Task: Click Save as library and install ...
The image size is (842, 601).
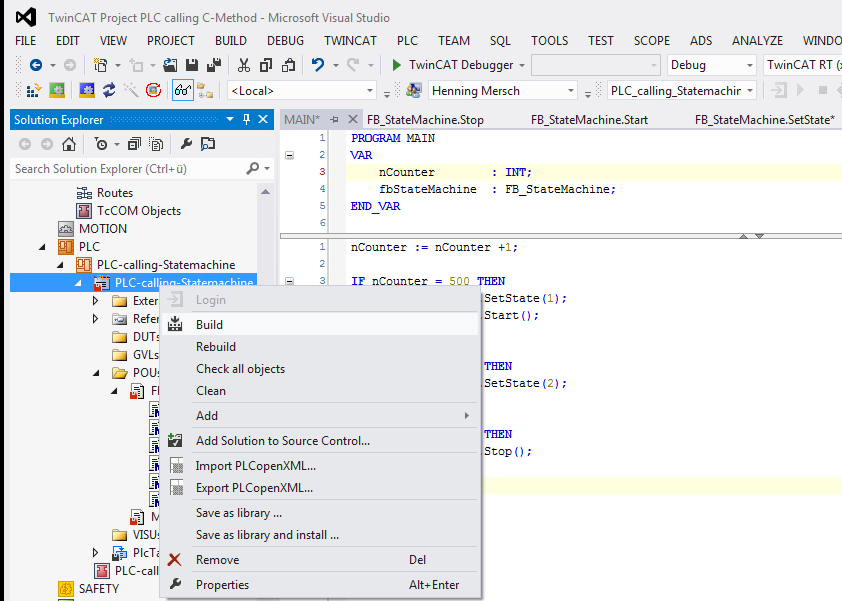Action: tap(320, 535)
